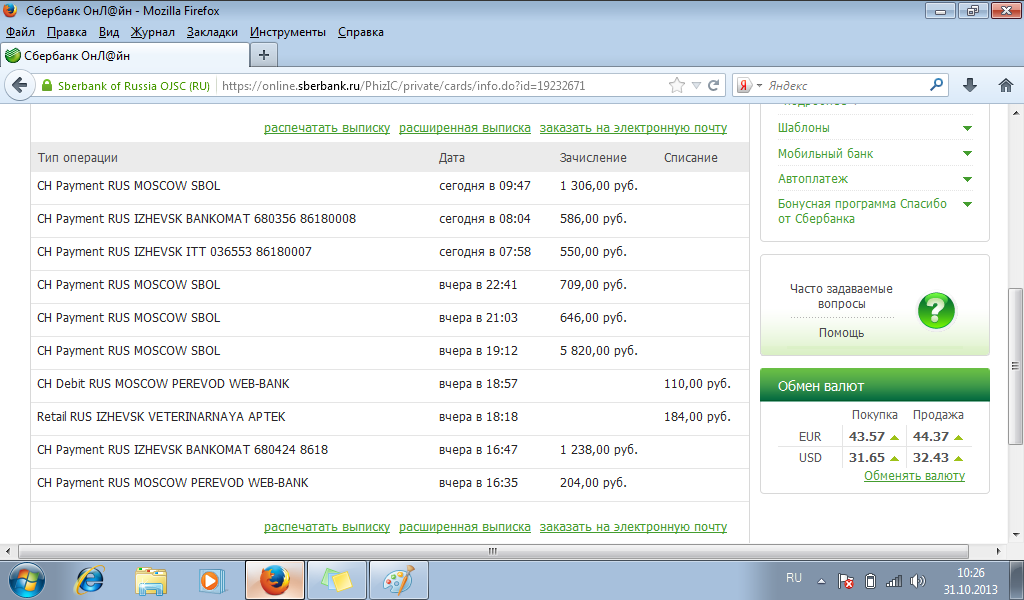This screenshot has height=600, width=1024.
Task: Reload the Sberbank page
Action: (714, 86)
